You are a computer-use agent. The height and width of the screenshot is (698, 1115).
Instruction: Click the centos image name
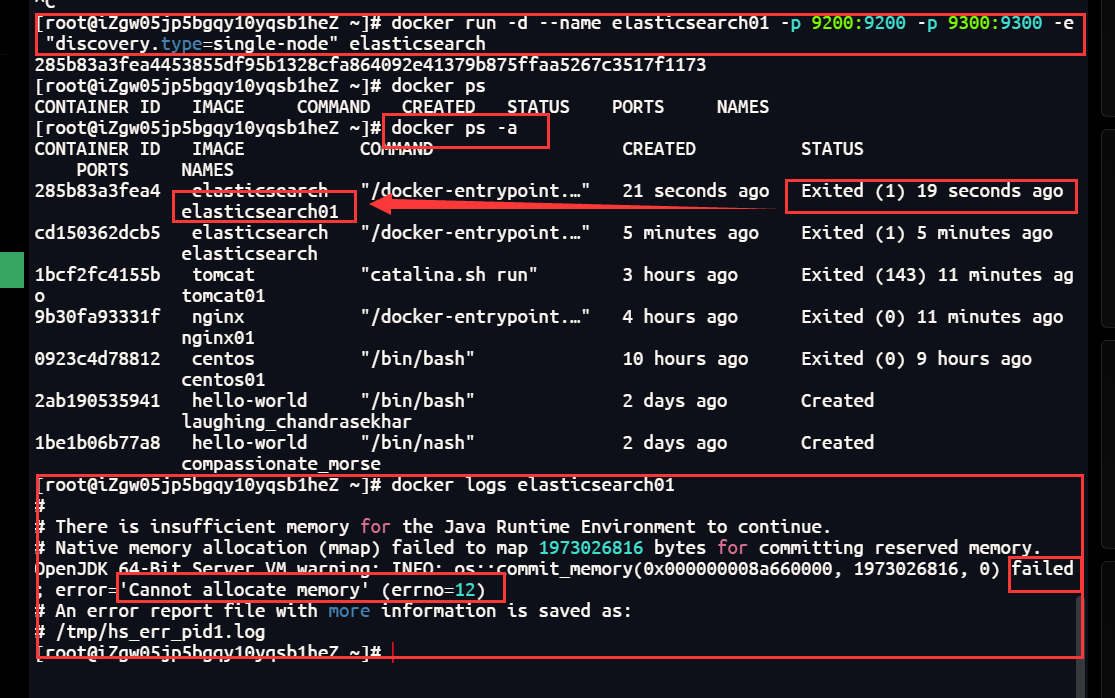pyautogui.click(x=223, y=359)
